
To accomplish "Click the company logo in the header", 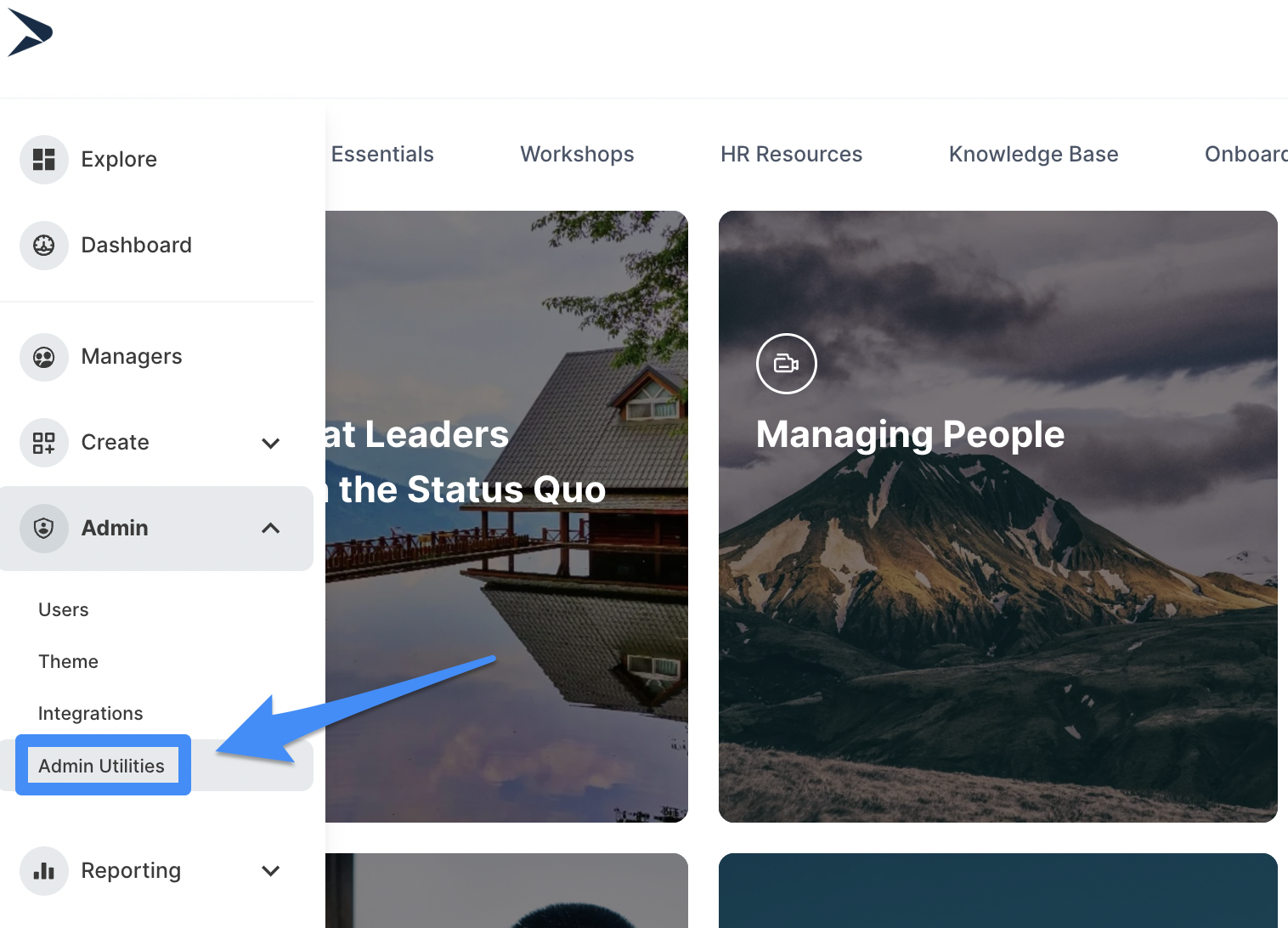I will [31, 33].
